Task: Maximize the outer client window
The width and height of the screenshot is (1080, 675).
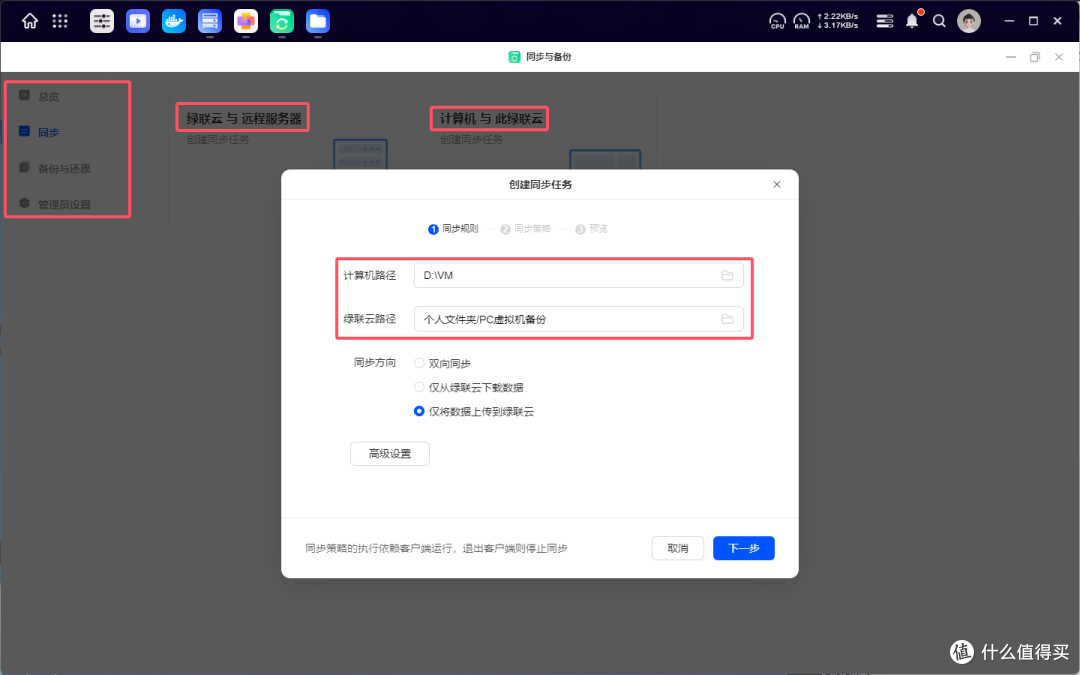Action: tap(1033, 21)
